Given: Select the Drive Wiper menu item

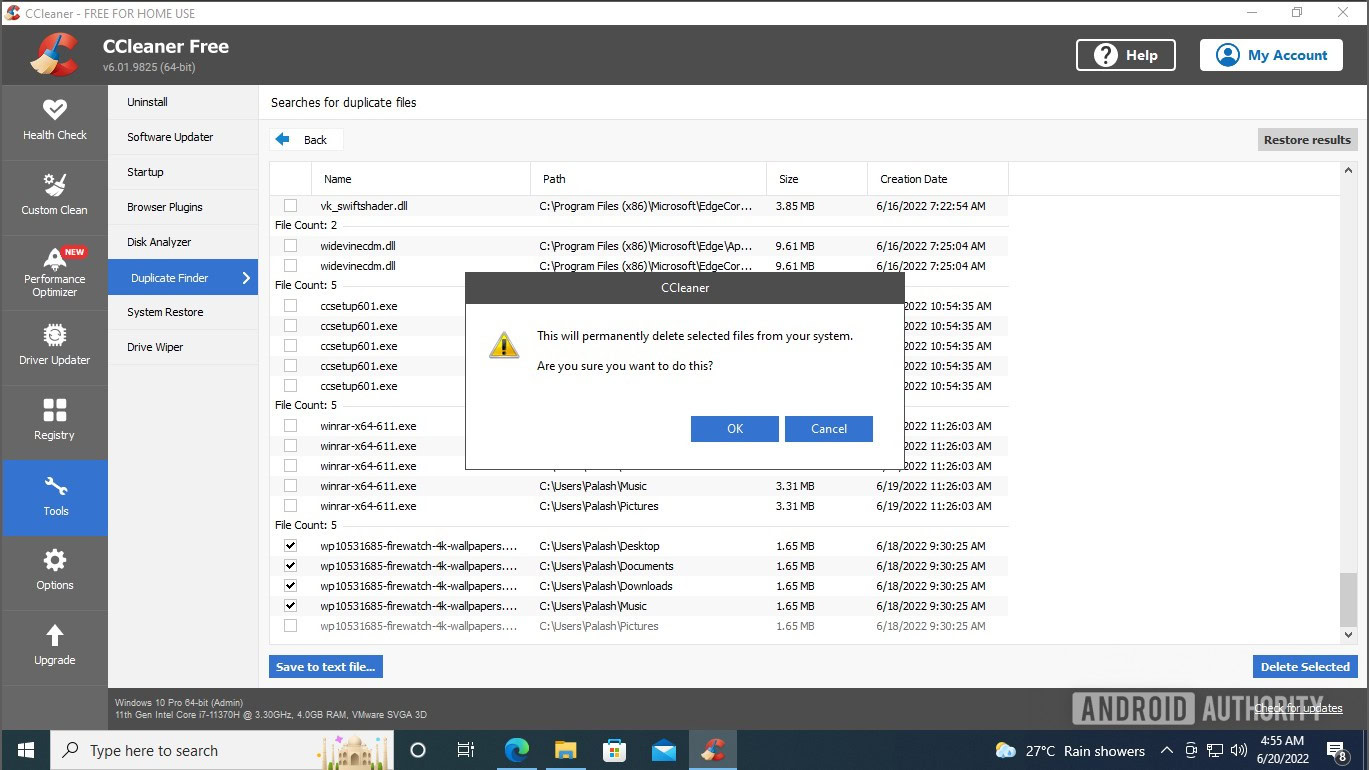Looking at the screenshot, I should tap(155, 347).
